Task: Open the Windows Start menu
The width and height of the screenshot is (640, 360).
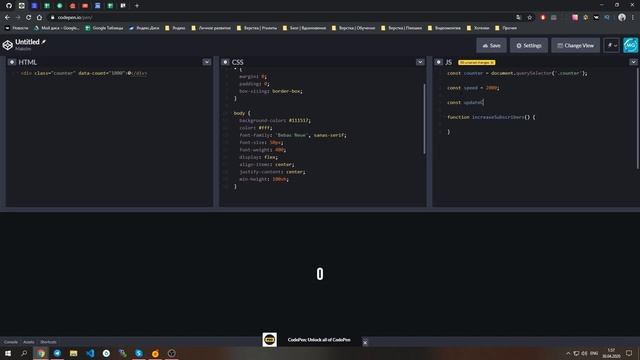Action: click(8, 353)
